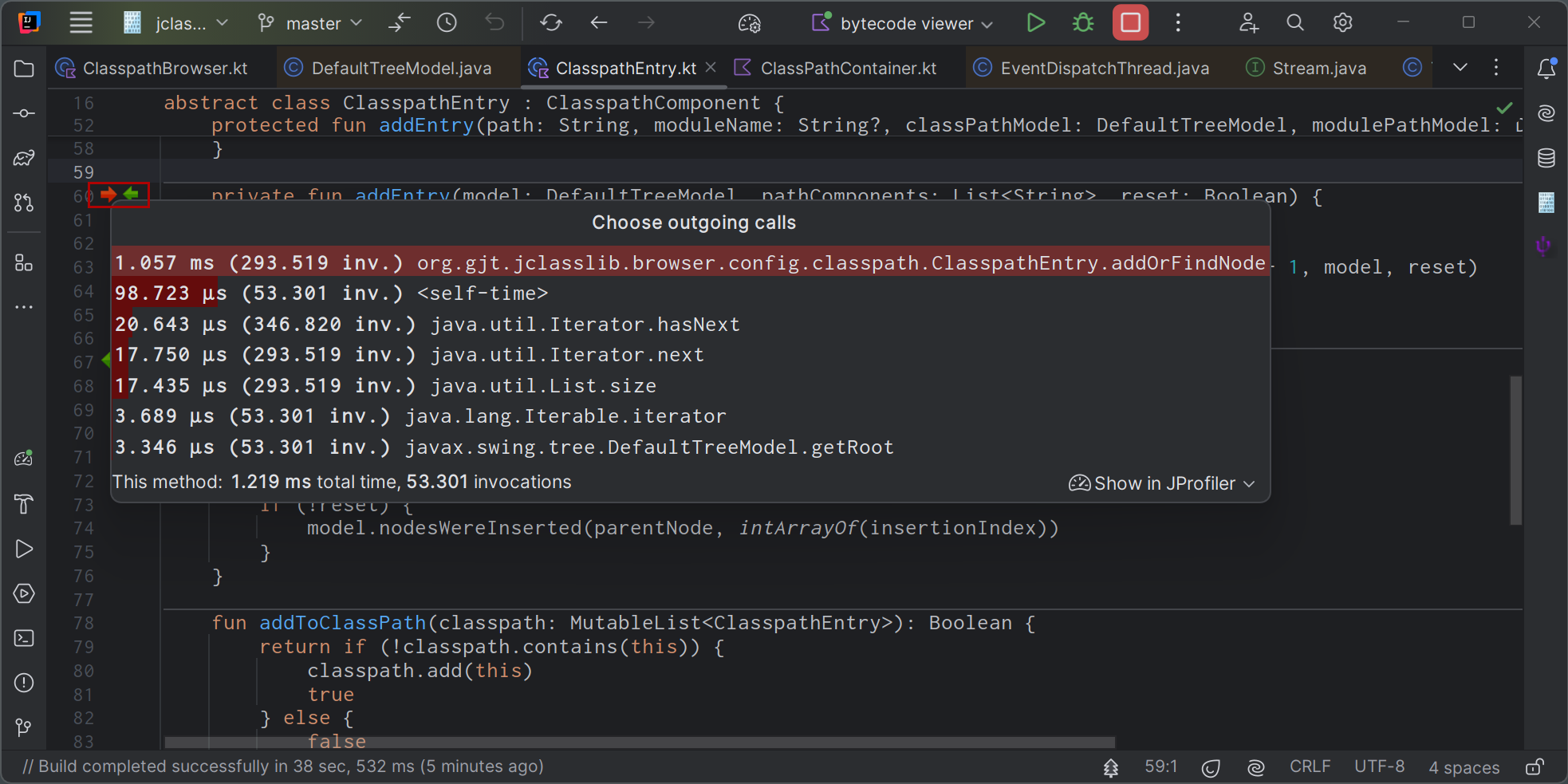Click the horizontal editor scrollbar
Viewport: 1568px width, 784px height.
pyautogui.click(x=640, y=743)
